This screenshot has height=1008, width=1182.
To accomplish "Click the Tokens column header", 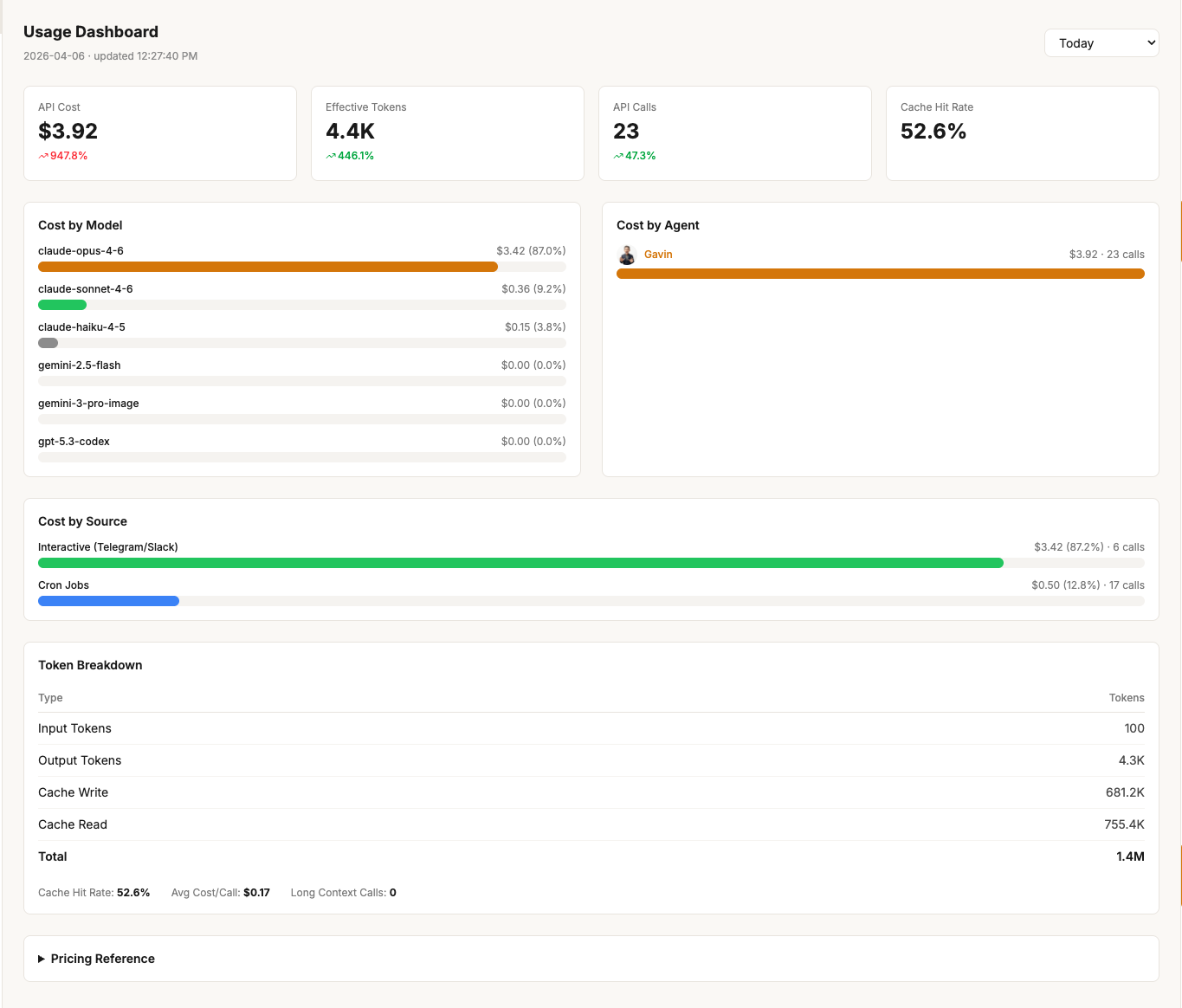I will point(1127,698).
